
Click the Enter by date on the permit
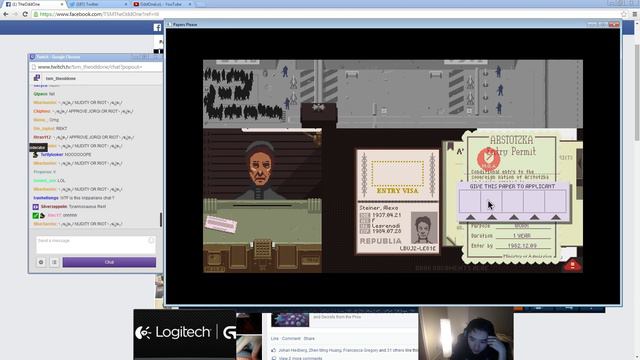[522, 246]
